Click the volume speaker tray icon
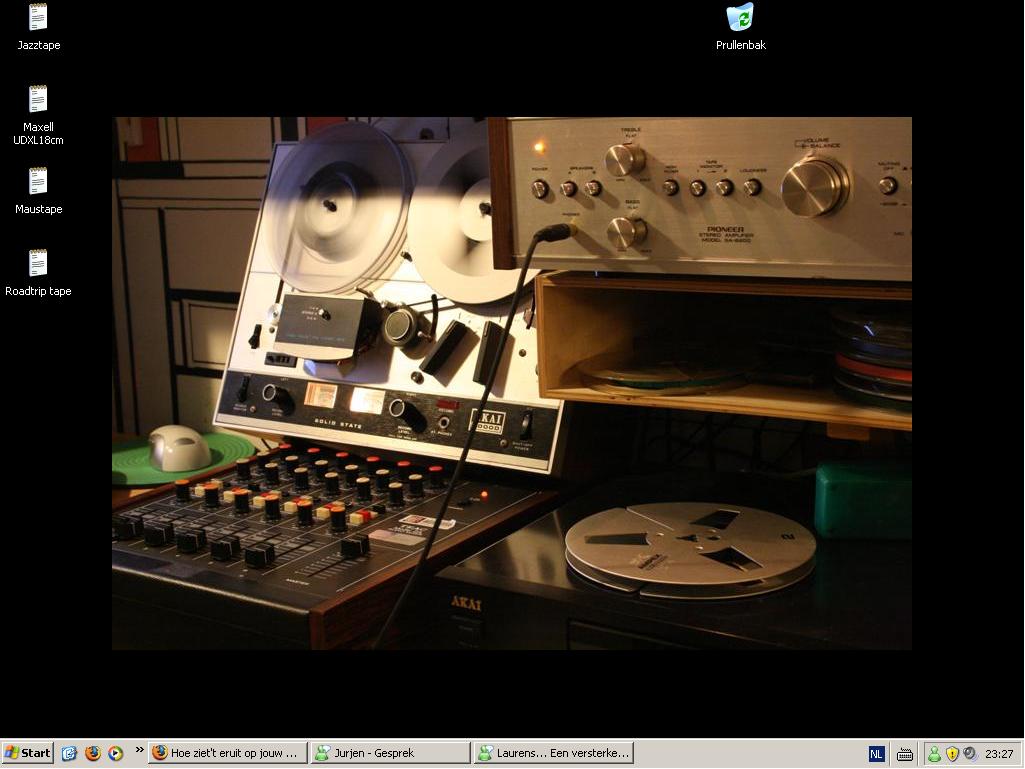 coord(969,754)
